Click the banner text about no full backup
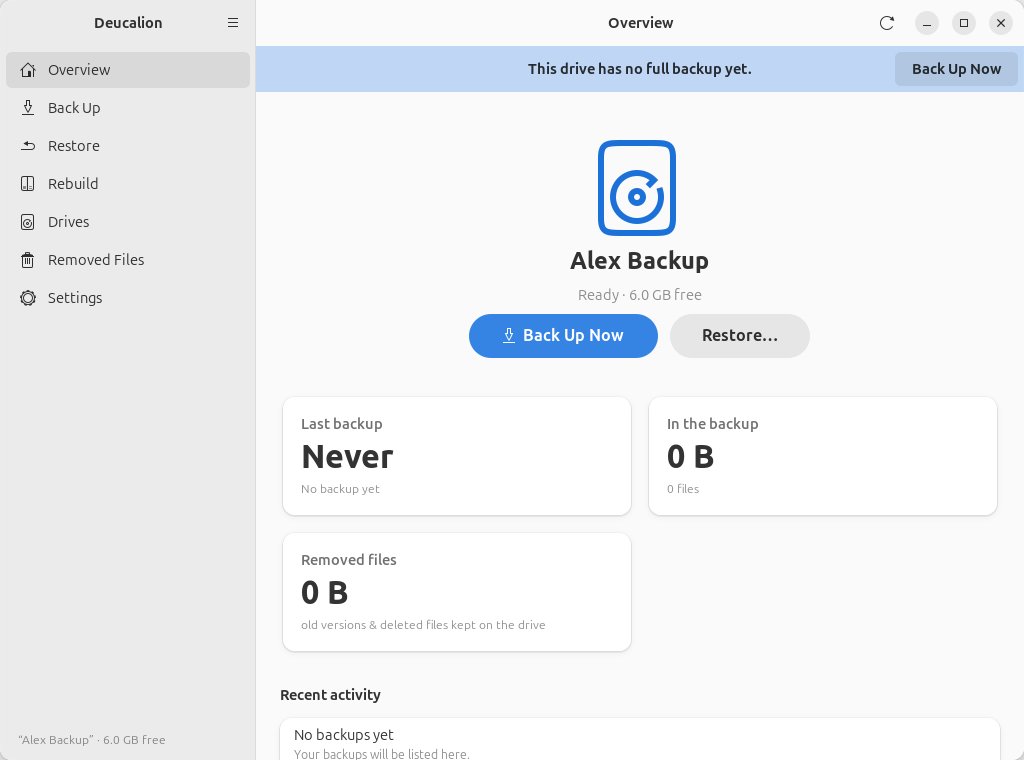This screenshot has width=1024, height=760. coord(639,69)
